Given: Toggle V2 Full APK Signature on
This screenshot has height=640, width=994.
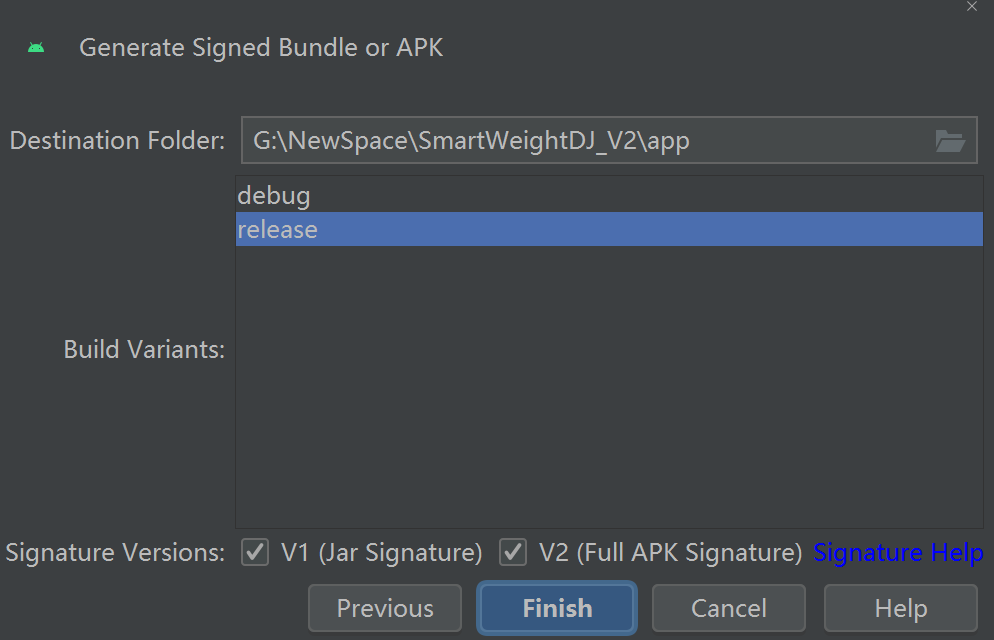Looking at the screenshot, I should click(513, 552).
